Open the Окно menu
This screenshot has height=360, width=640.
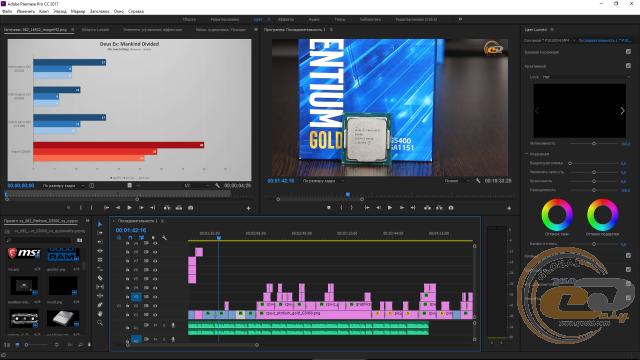coord(118,11)
